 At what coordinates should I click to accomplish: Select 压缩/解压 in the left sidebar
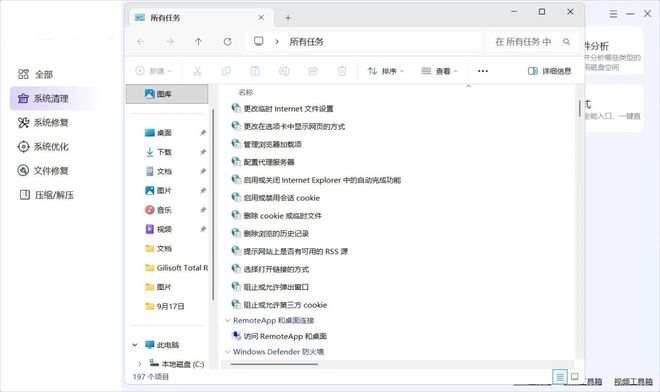tap(46, 195)
